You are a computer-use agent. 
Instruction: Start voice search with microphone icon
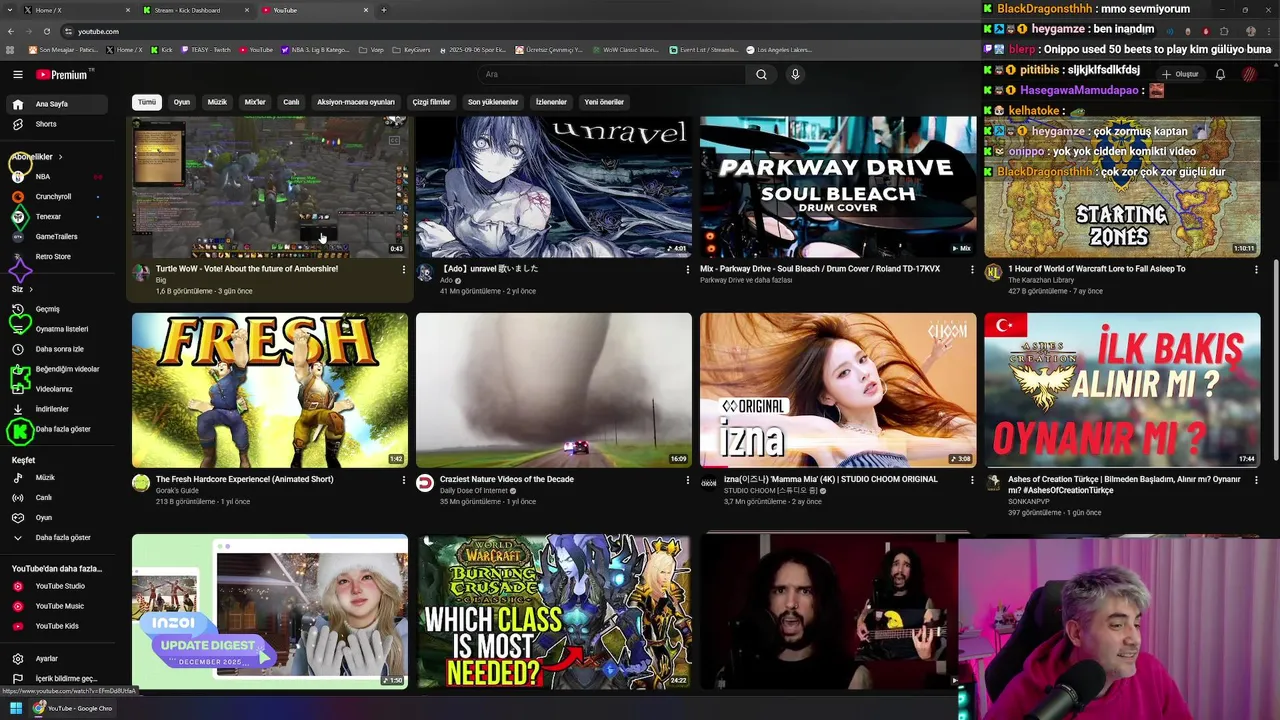(x=795, y=74)
